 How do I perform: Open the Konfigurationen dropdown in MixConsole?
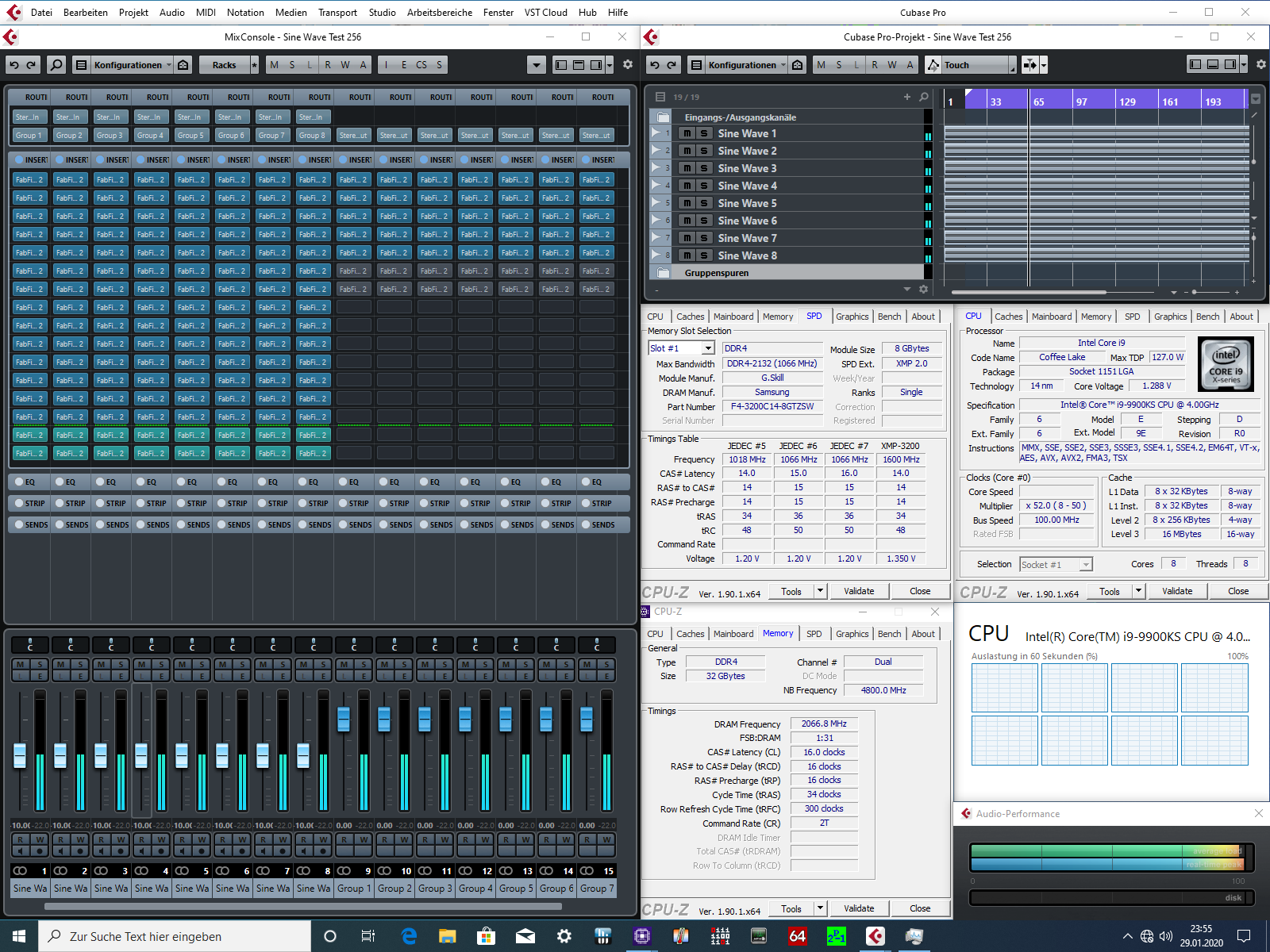131,65
